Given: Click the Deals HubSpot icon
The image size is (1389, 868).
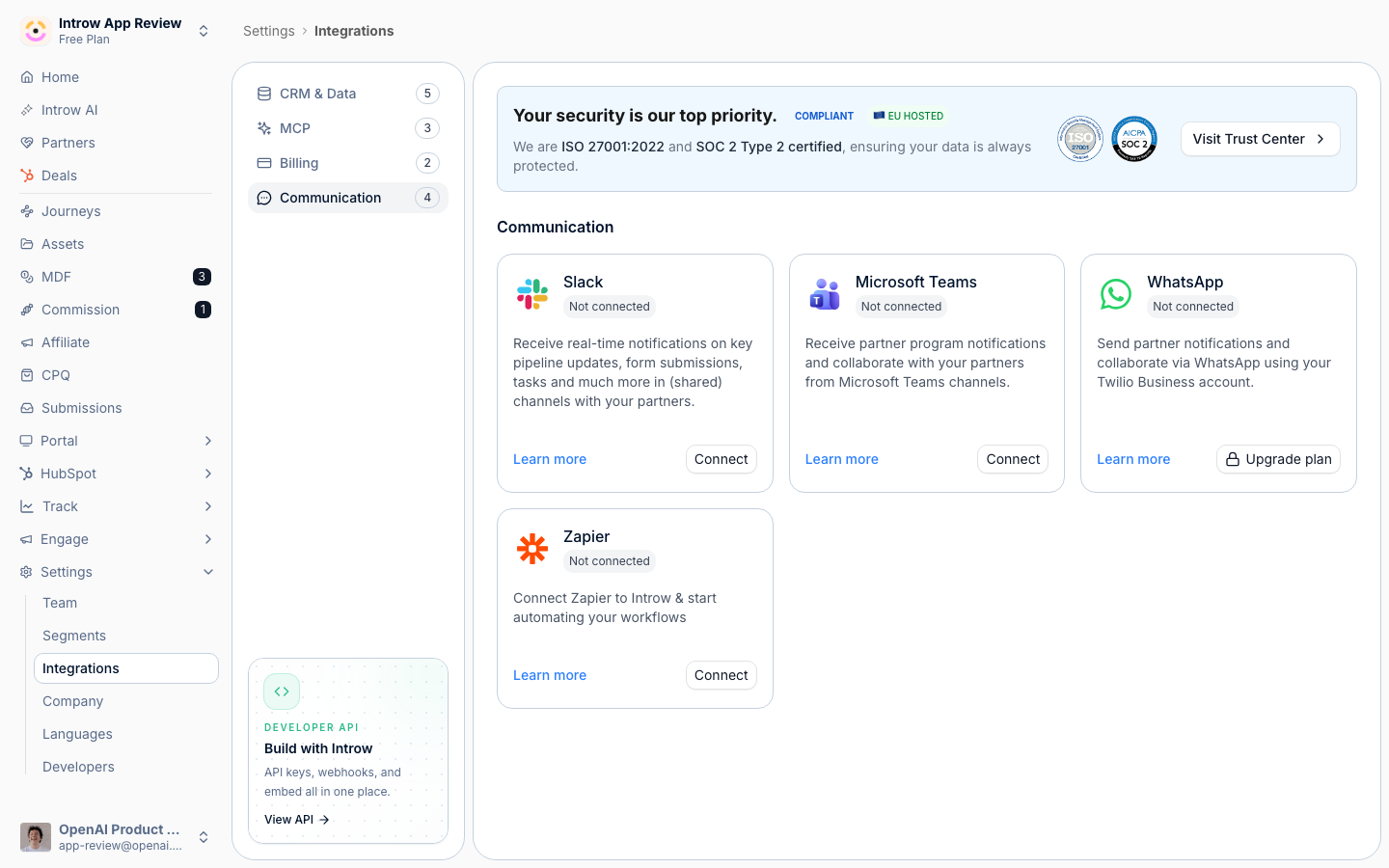Looking at the screenshot, I should [27, 176].
